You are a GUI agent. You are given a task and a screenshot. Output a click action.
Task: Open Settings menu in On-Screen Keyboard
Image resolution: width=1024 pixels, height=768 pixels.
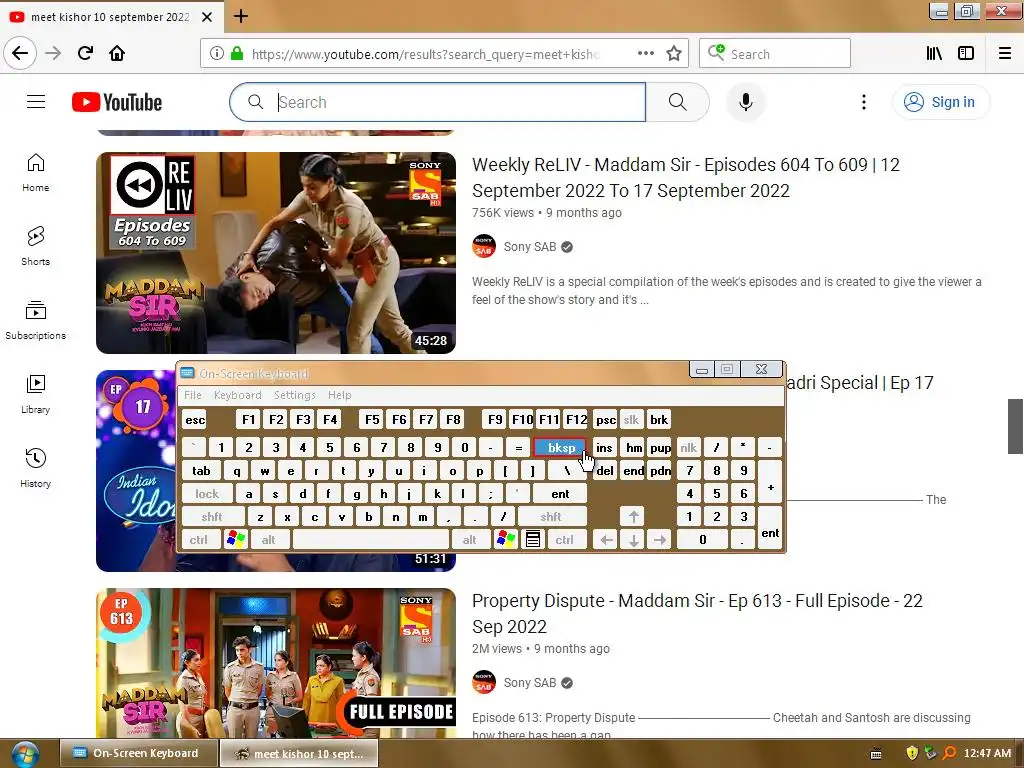[x=295, y=395]
